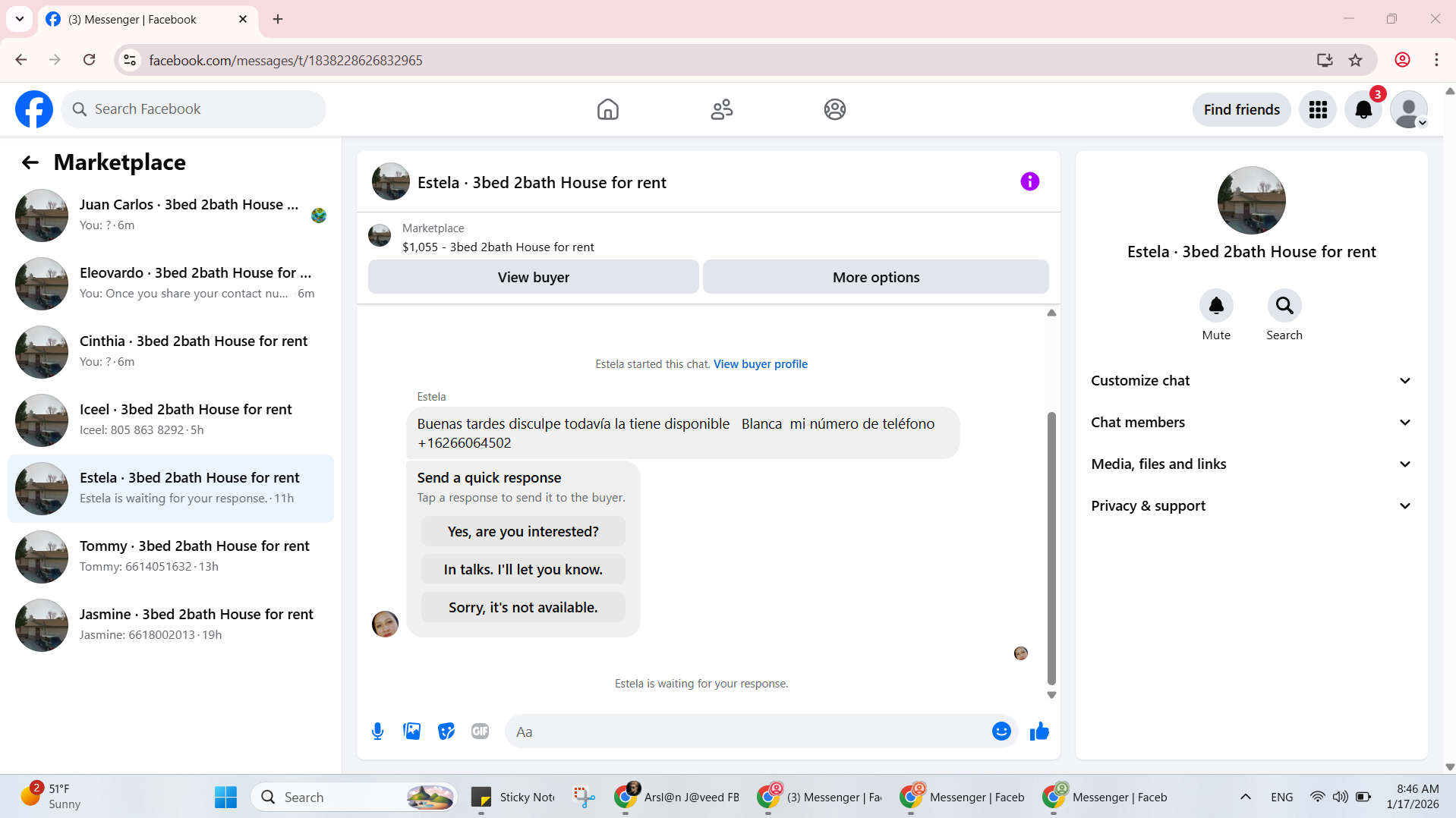Image resolution: width=1456 pixels, height=818 pixels.
Task: Open Tommy conversation
Action: pos(171,557)
